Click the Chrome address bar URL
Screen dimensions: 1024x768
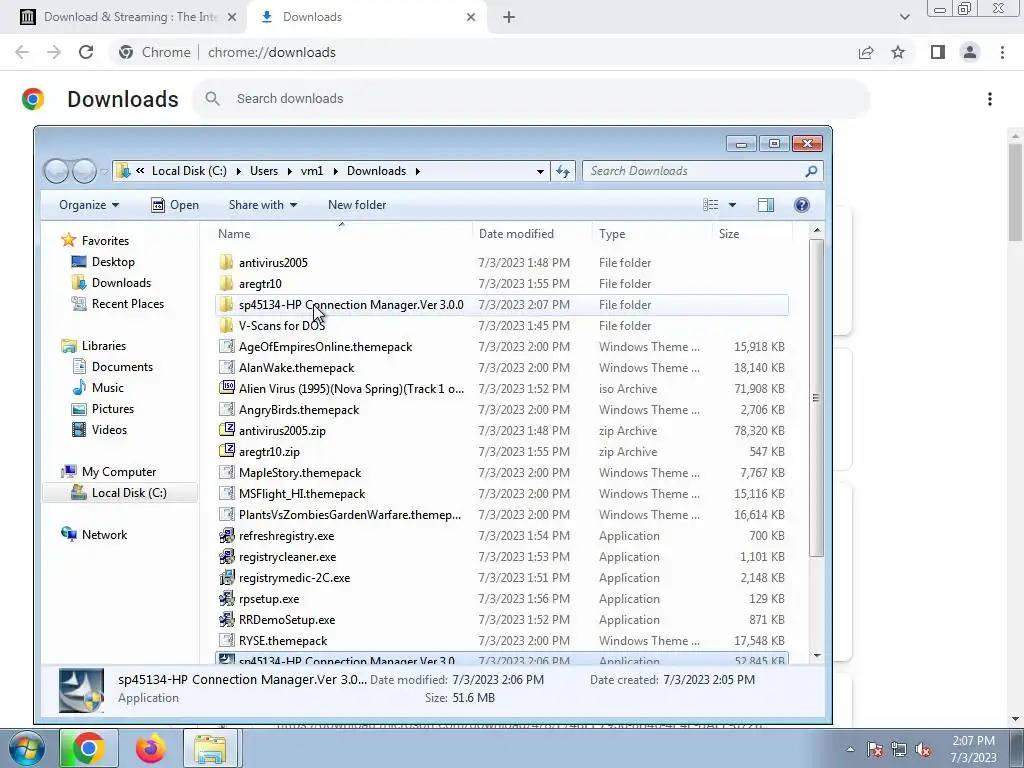[x=272, y=52]
